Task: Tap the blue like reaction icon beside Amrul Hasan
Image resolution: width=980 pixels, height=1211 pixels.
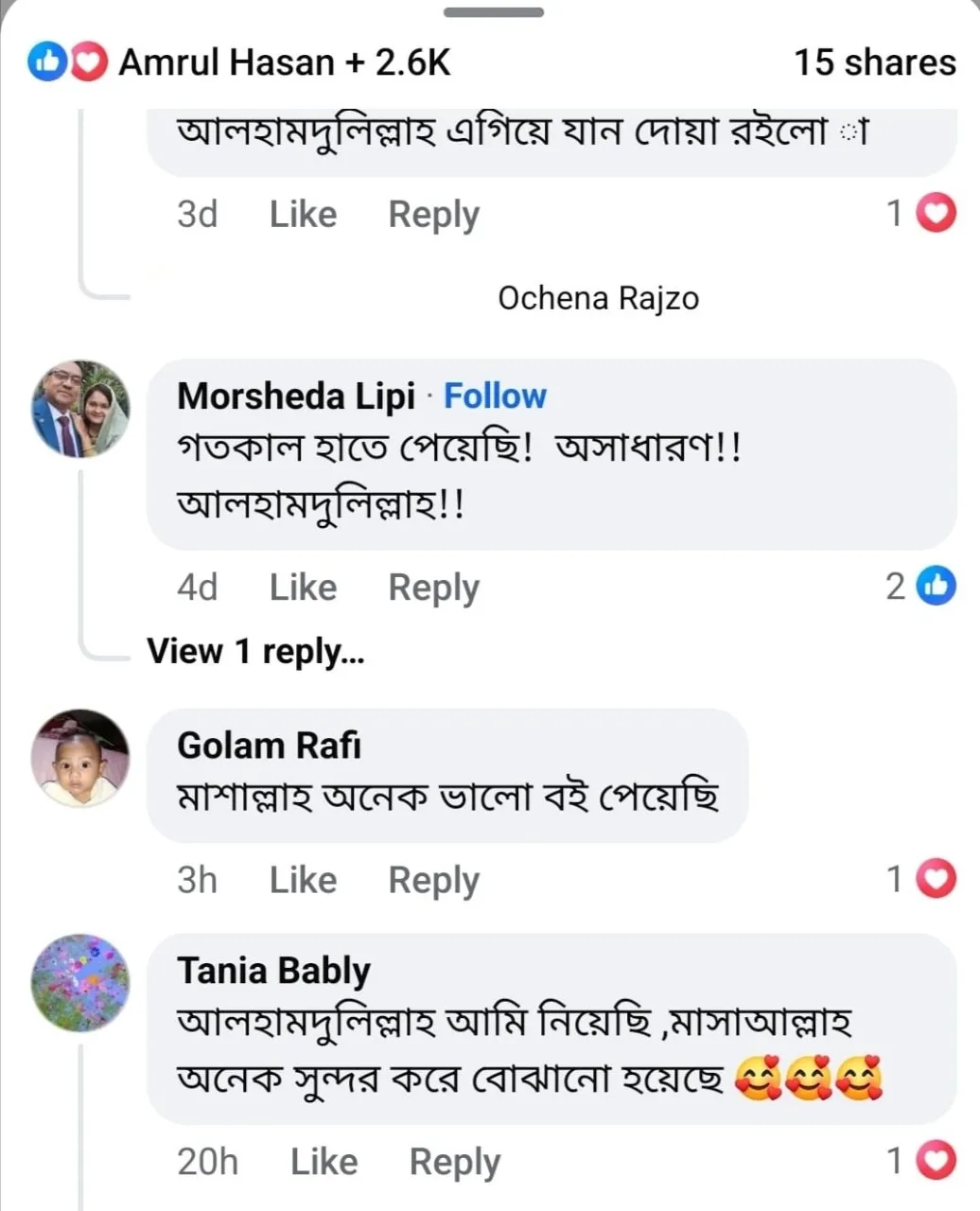Action: point(46,63)
